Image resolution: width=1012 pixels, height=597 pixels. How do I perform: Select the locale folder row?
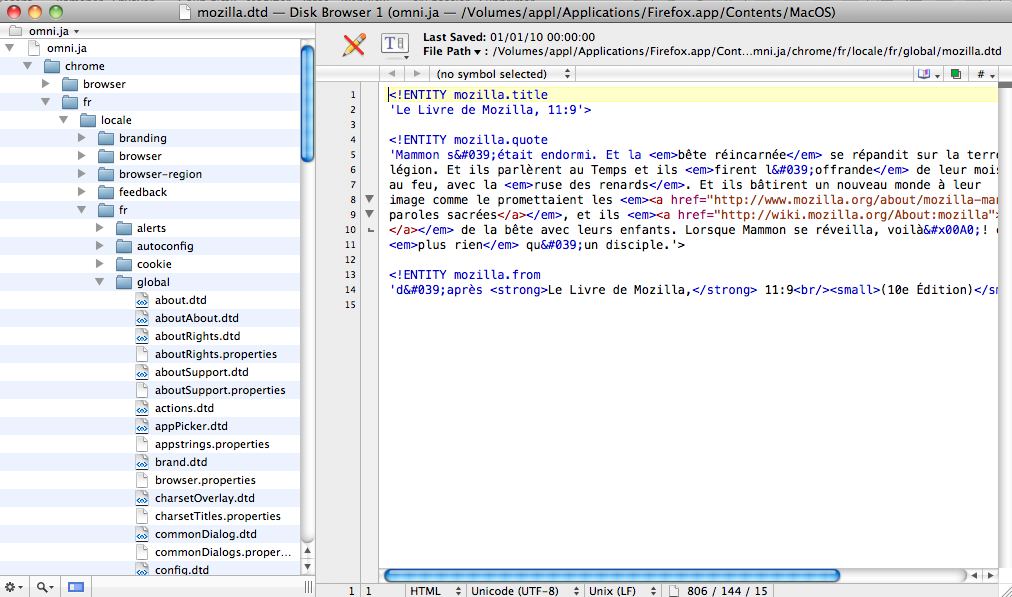pyautogui.click(x=150, y=120)
